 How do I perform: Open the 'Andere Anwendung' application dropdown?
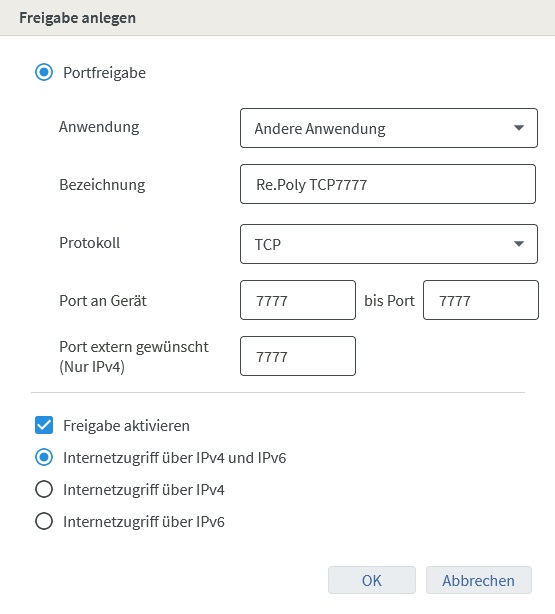pos(389,128)
